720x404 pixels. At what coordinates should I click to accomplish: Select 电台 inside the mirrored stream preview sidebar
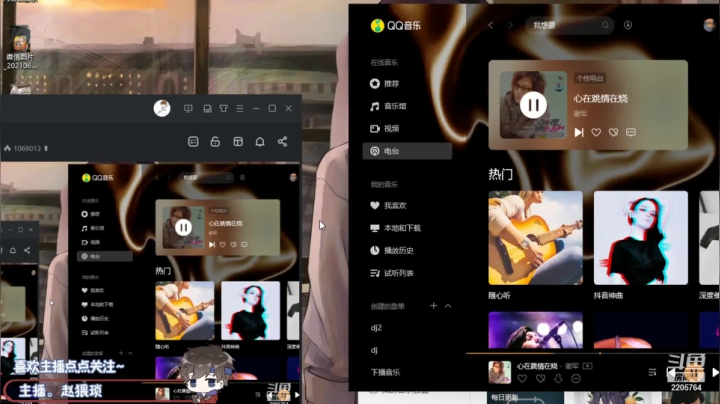(105, 256)
